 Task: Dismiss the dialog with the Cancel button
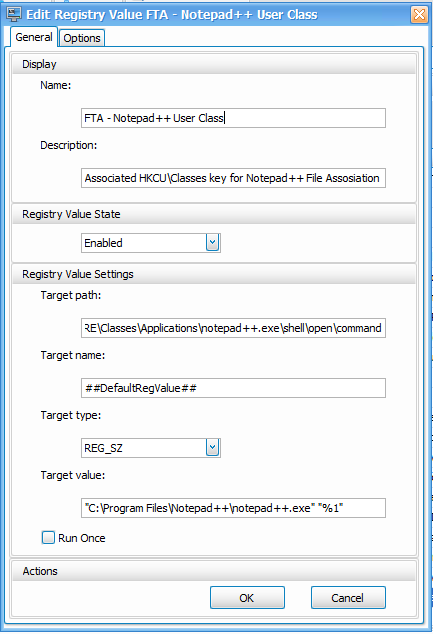pyautogui.click(x=348, y=598)
